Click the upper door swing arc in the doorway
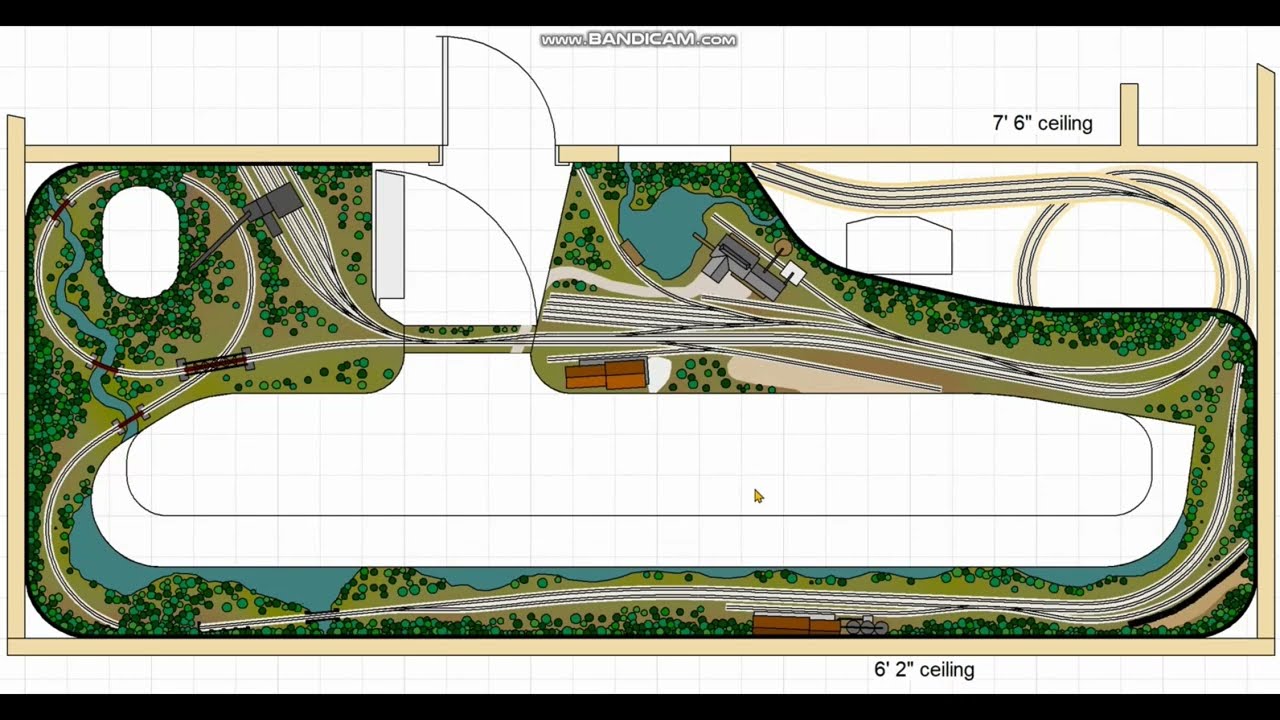1280x720 pixels. click(500, 90)
